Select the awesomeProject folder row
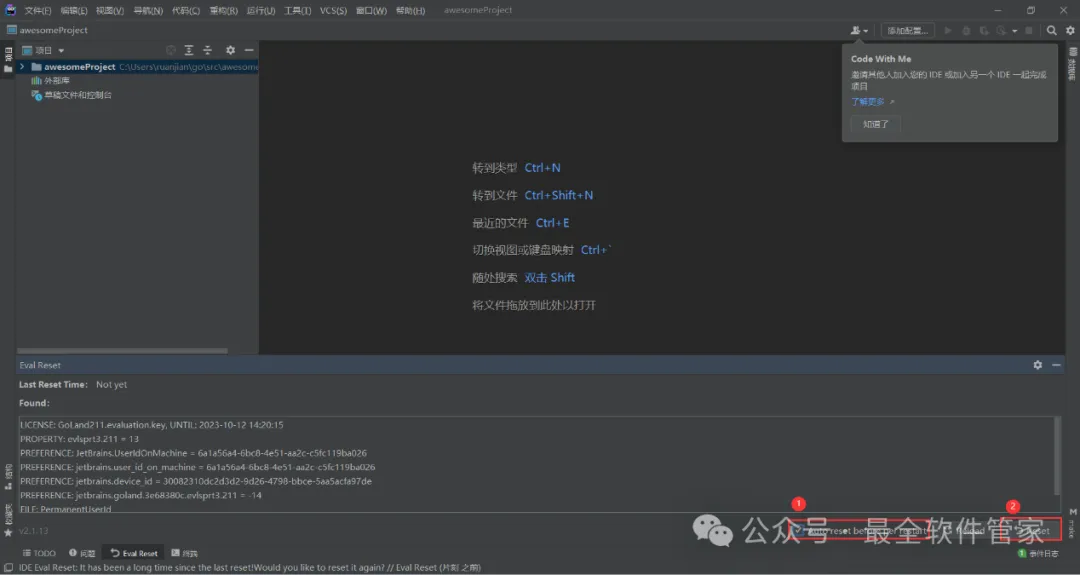Screen dimensions: 1080x575 pos(138,67)
